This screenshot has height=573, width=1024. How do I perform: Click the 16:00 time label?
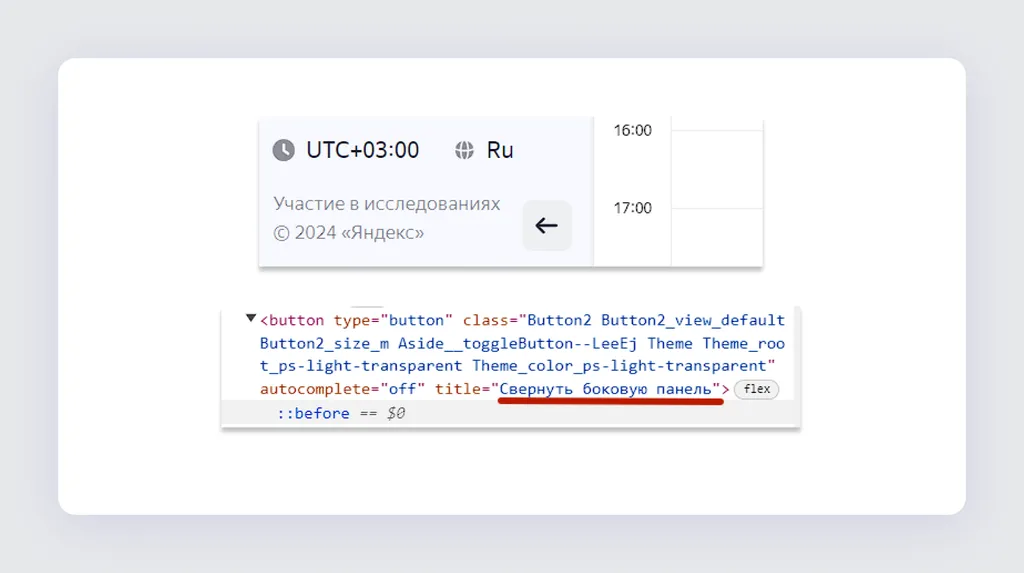tap(632, 131)
